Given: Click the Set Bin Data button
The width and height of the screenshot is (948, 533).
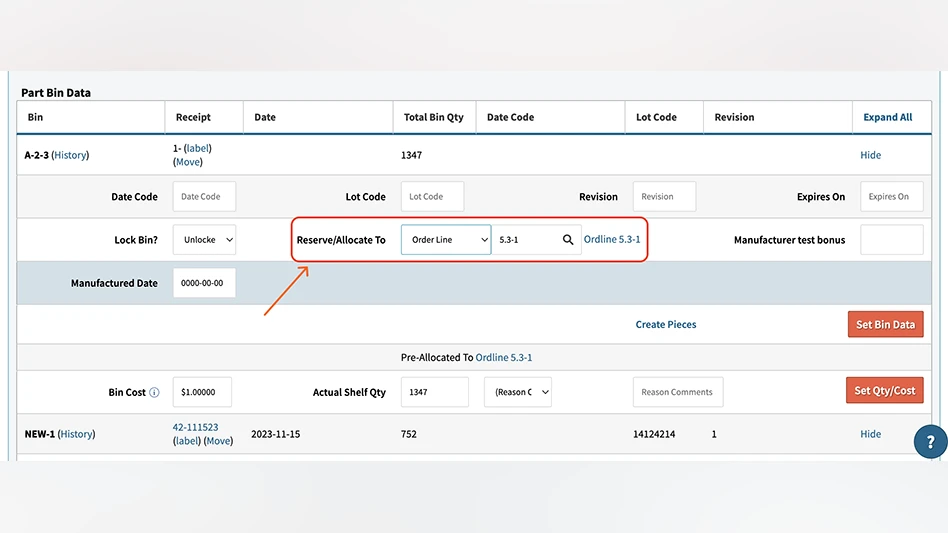Looking at the screenshot, I should point(885,325).
